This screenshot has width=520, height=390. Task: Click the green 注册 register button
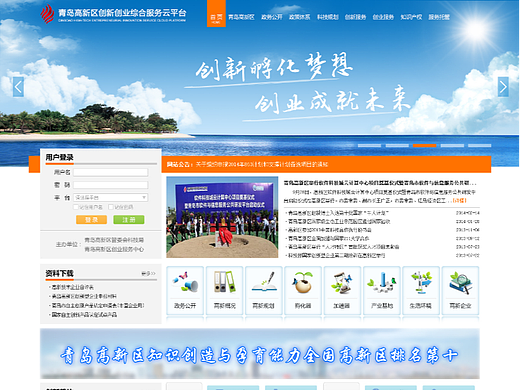click(x=129, y=220)
